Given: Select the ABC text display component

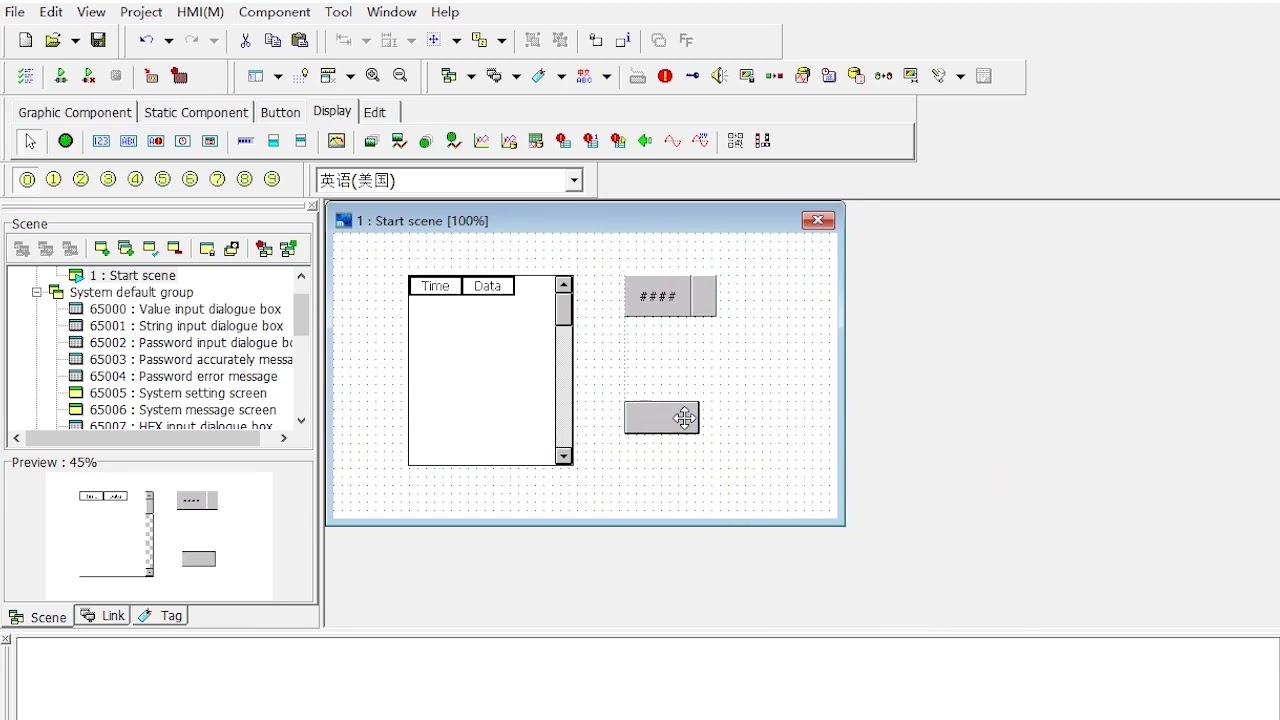Looking at the screenshot, I should [x=128, y=141].
